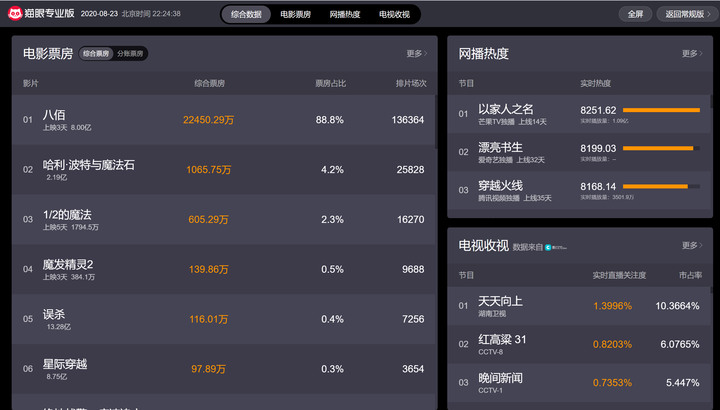
Task: Click the 票房占比 column header
Action: 331,84
